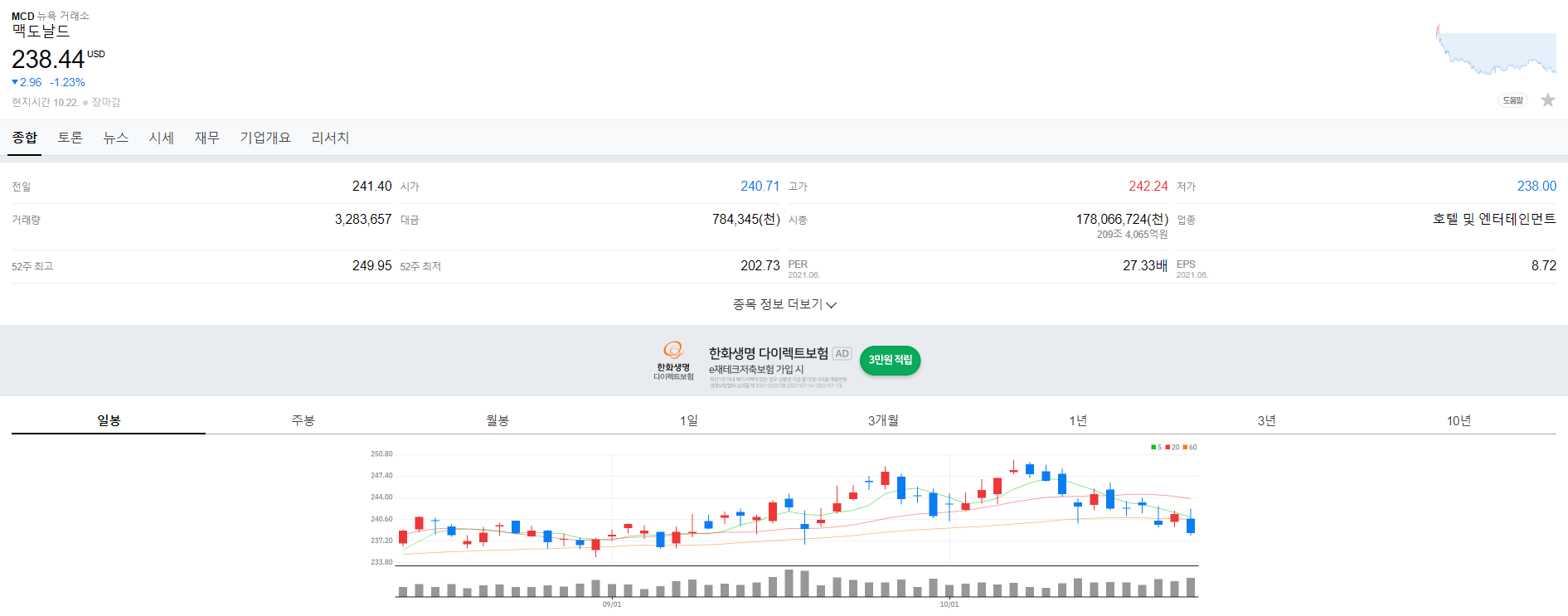The image size is (1568, 616).
Task: Click the 저가 value 238.00
Action: point(1536,186)
